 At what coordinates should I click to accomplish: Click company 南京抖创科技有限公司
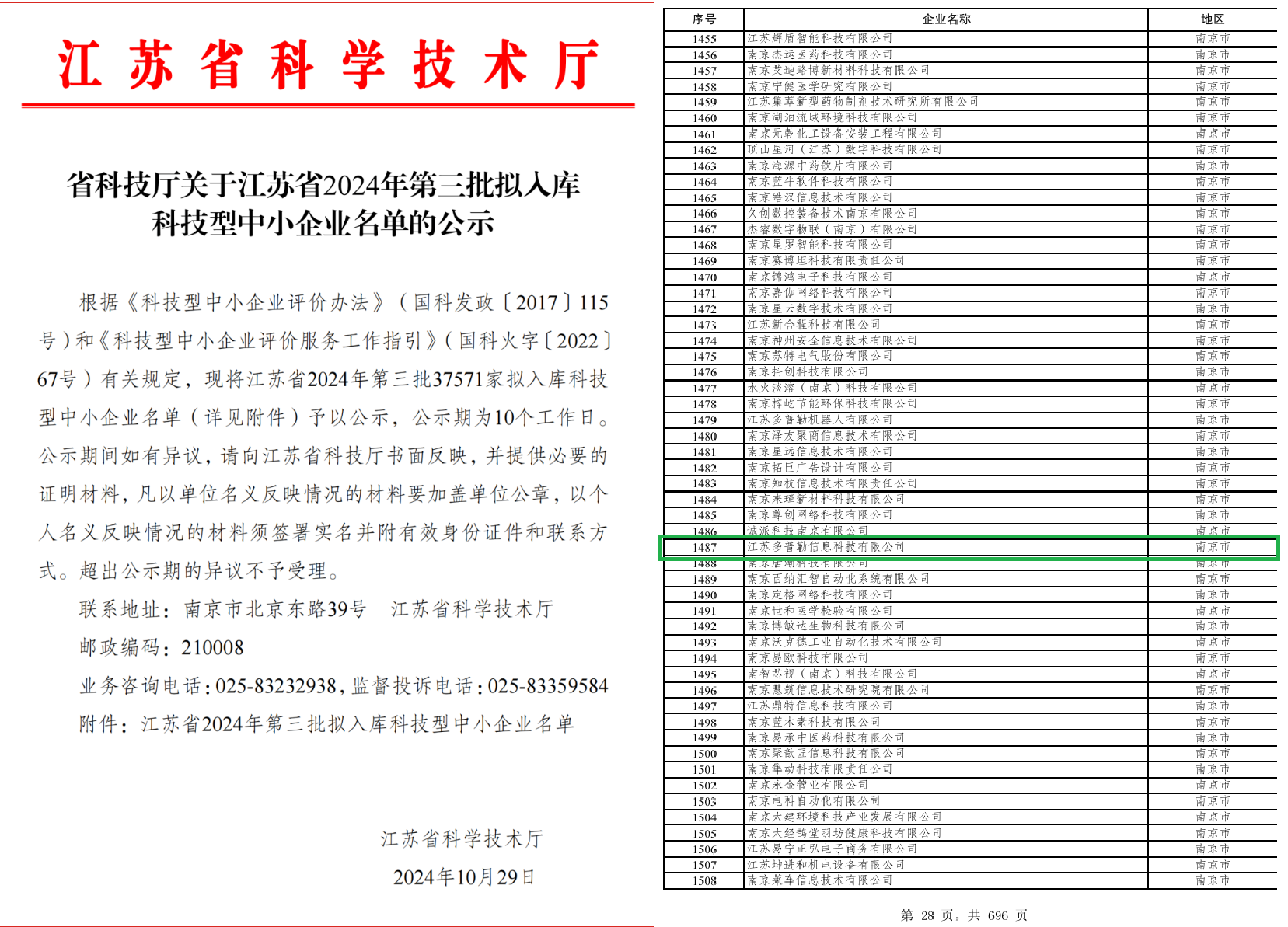(x=808, y=371)
